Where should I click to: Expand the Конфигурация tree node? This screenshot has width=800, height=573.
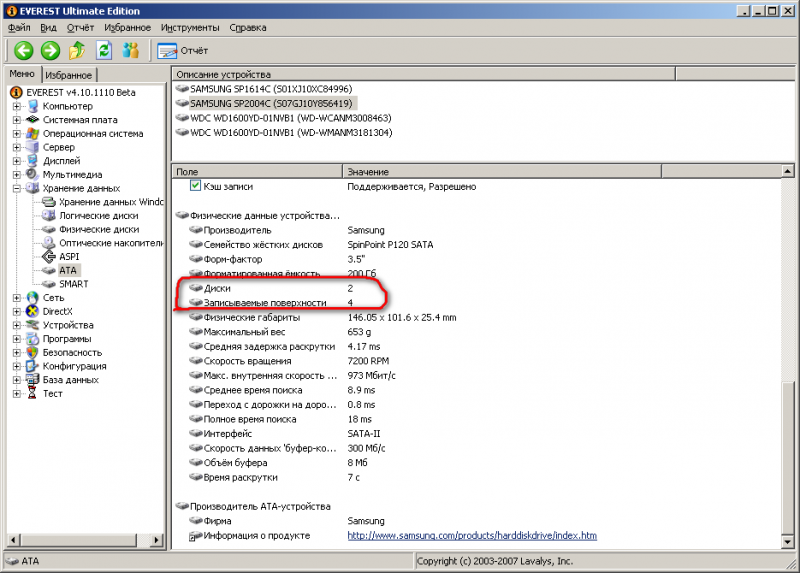tap(16, 366)
